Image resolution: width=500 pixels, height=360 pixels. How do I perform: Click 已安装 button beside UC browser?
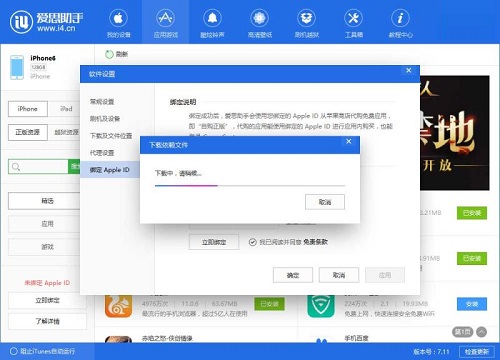point(269,304)
